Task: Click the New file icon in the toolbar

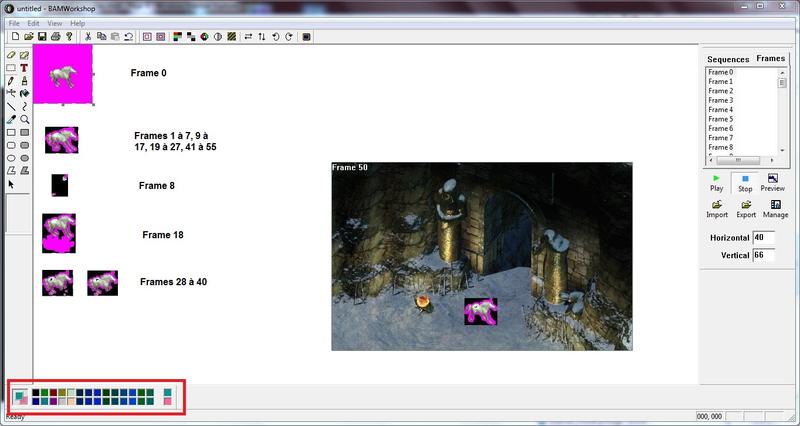Action: tap(15, 37)
